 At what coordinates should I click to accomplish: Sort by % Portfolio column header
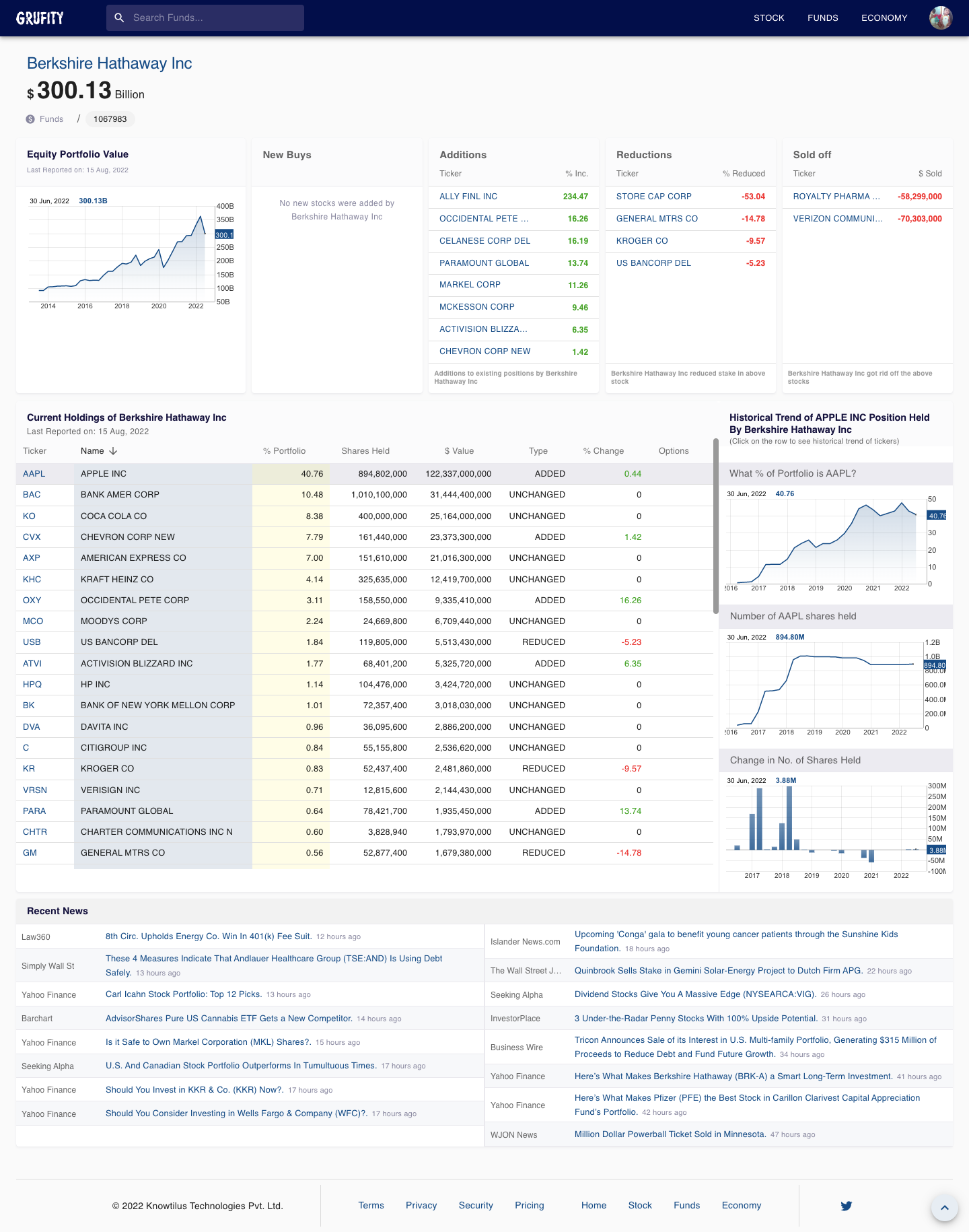click(284, 451)
